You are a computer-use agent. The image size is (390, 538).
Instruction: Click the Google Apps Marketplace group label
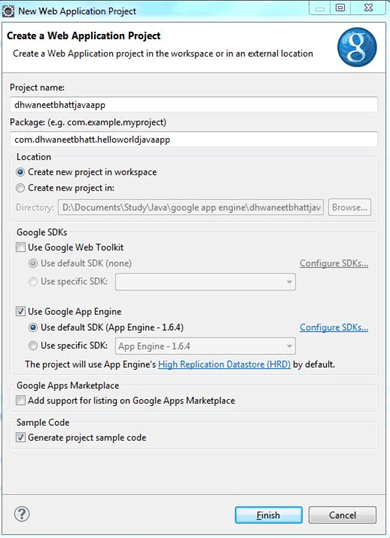coord(68,385)
